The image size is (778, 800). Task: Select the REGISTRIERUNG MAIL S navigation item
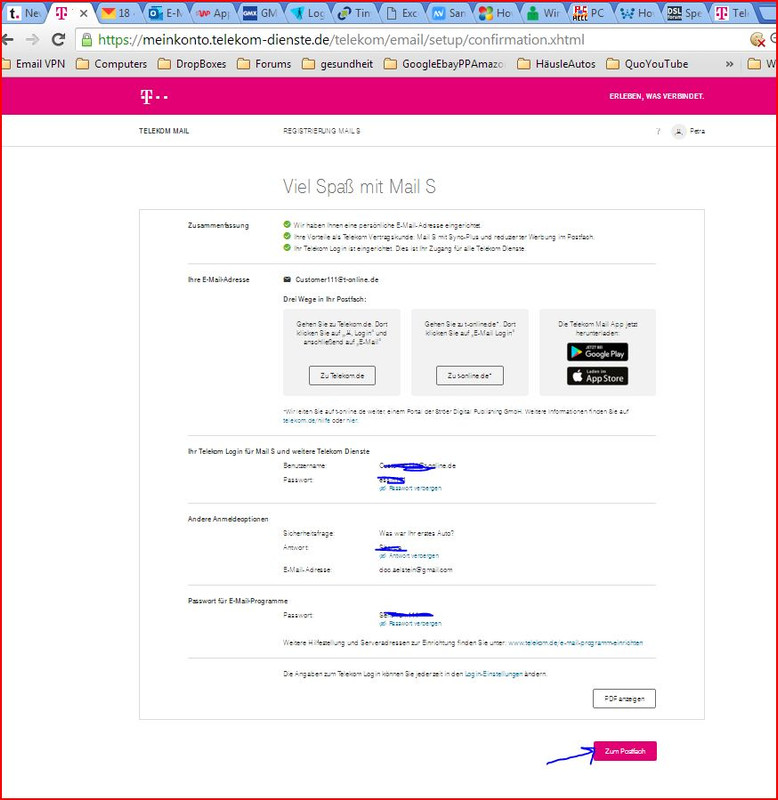tap(322, 131)
